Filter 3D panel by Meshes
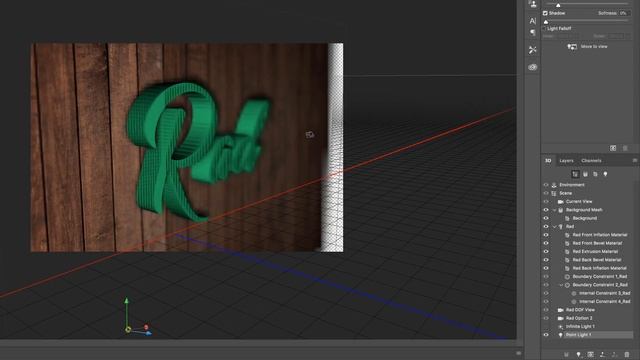 click(x=585, y=174)
